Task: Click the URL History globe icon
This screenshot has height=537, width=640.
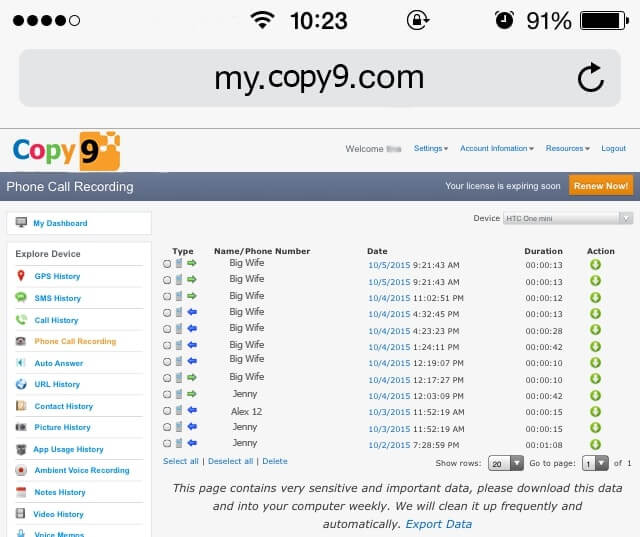Action: pos(21,384)
